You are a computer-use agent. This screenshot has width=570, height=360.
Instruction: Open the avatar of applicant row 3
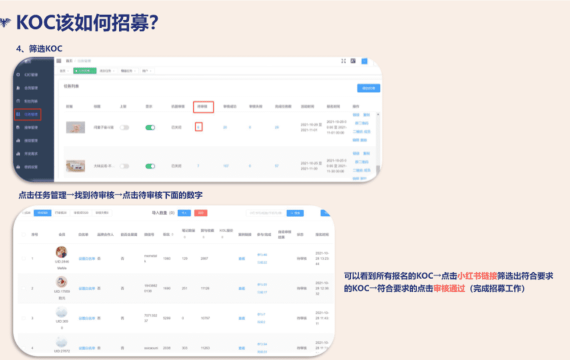click(61, 312)
